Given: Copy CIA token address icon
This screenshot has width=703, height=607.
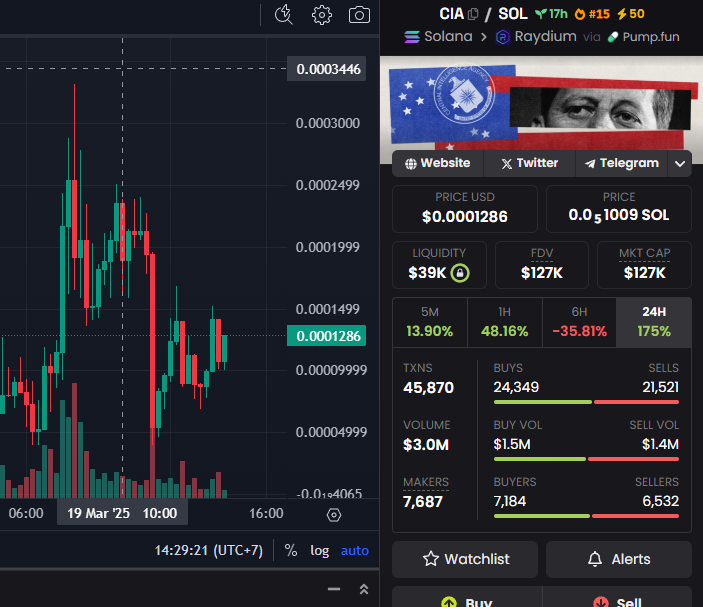Looking at the screenshot, I should tap(473, 14).
